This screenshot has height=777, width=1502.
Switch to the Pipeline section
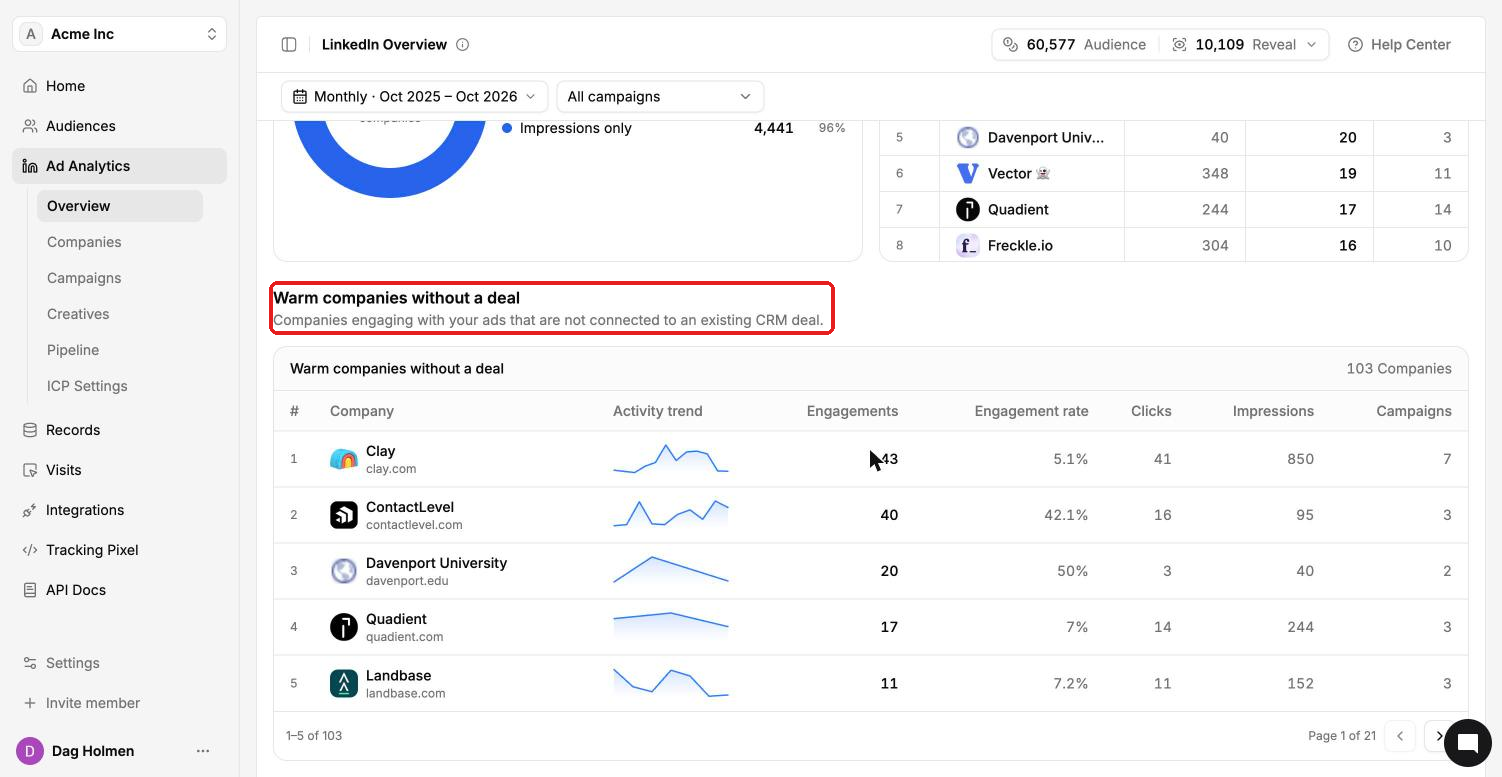click(x=73, y=350)
